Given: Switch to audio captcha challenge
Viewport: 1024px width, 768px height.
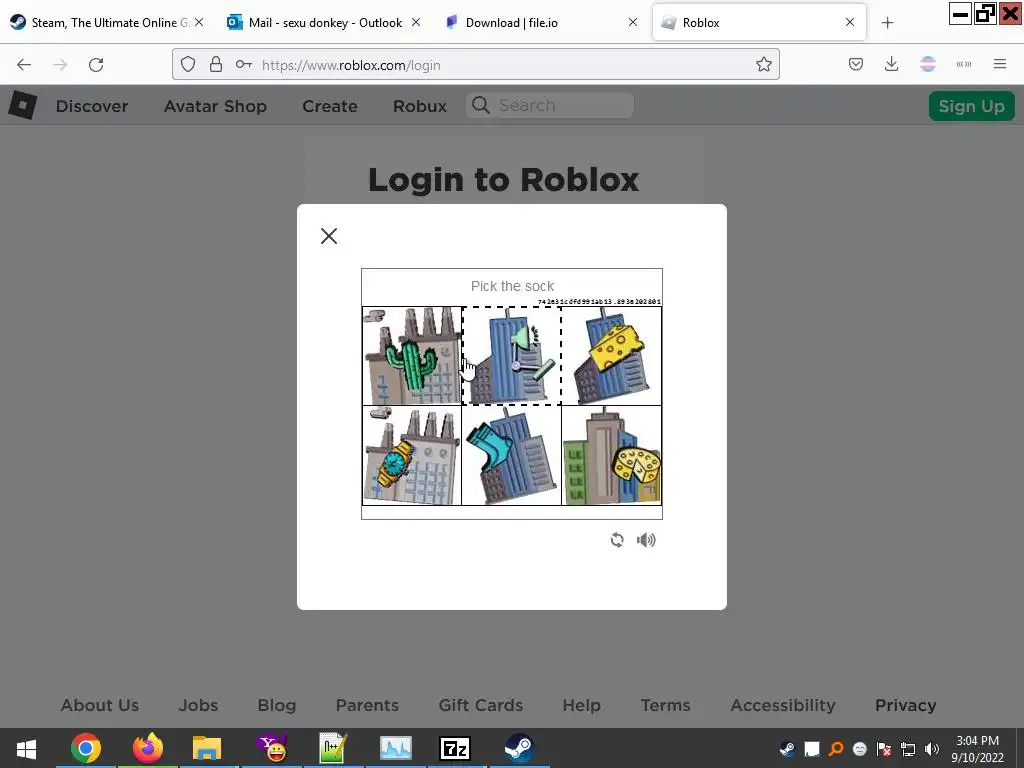Looking at the screenshot, I should tap(646, 540).
